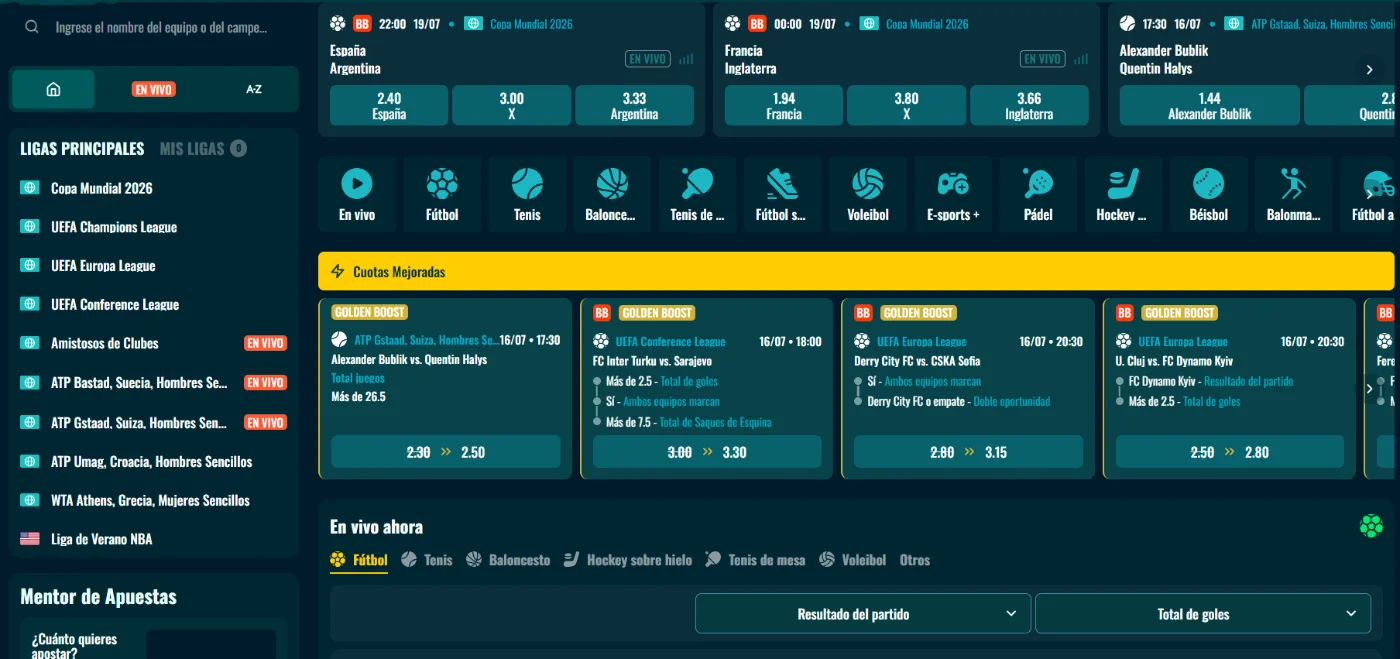
Task: Select the Baloncesto tab under En vivo ahora
Action: point(508,560)
